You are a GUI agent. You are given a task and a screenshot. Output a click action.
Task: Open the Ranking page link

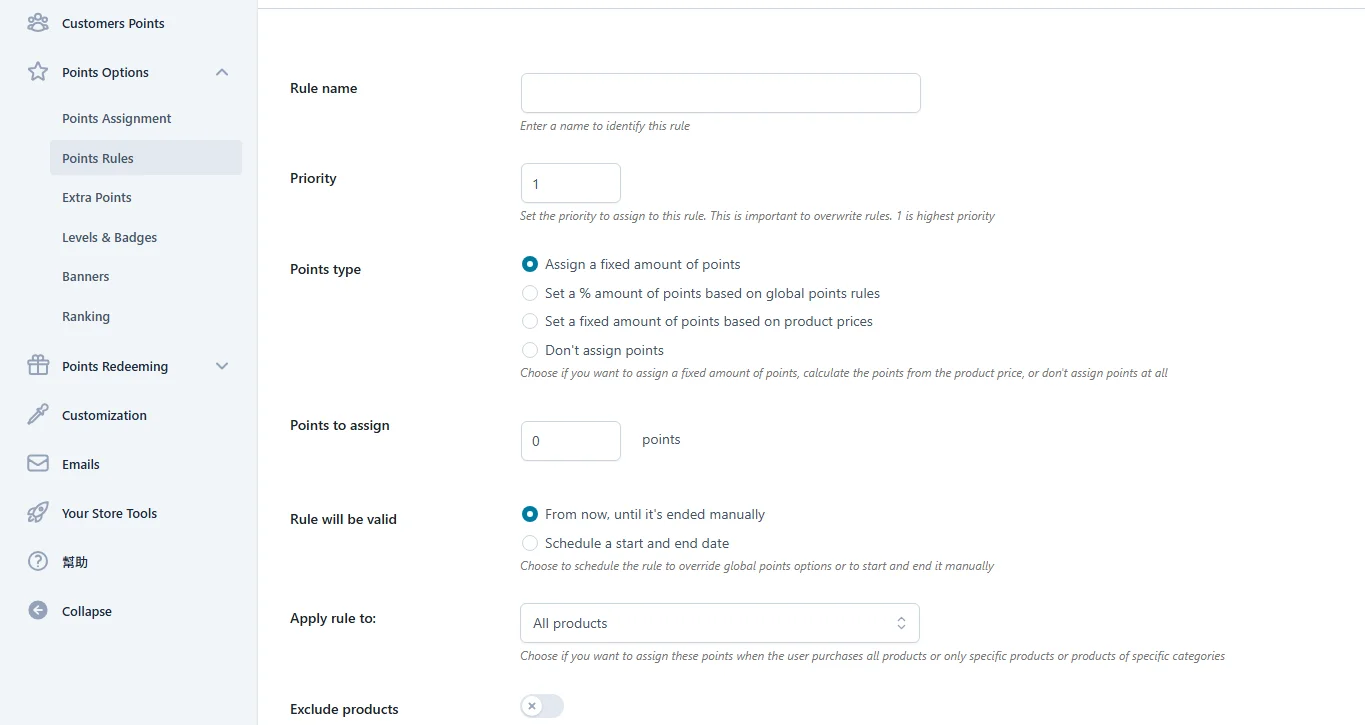[x=86, y=316]
